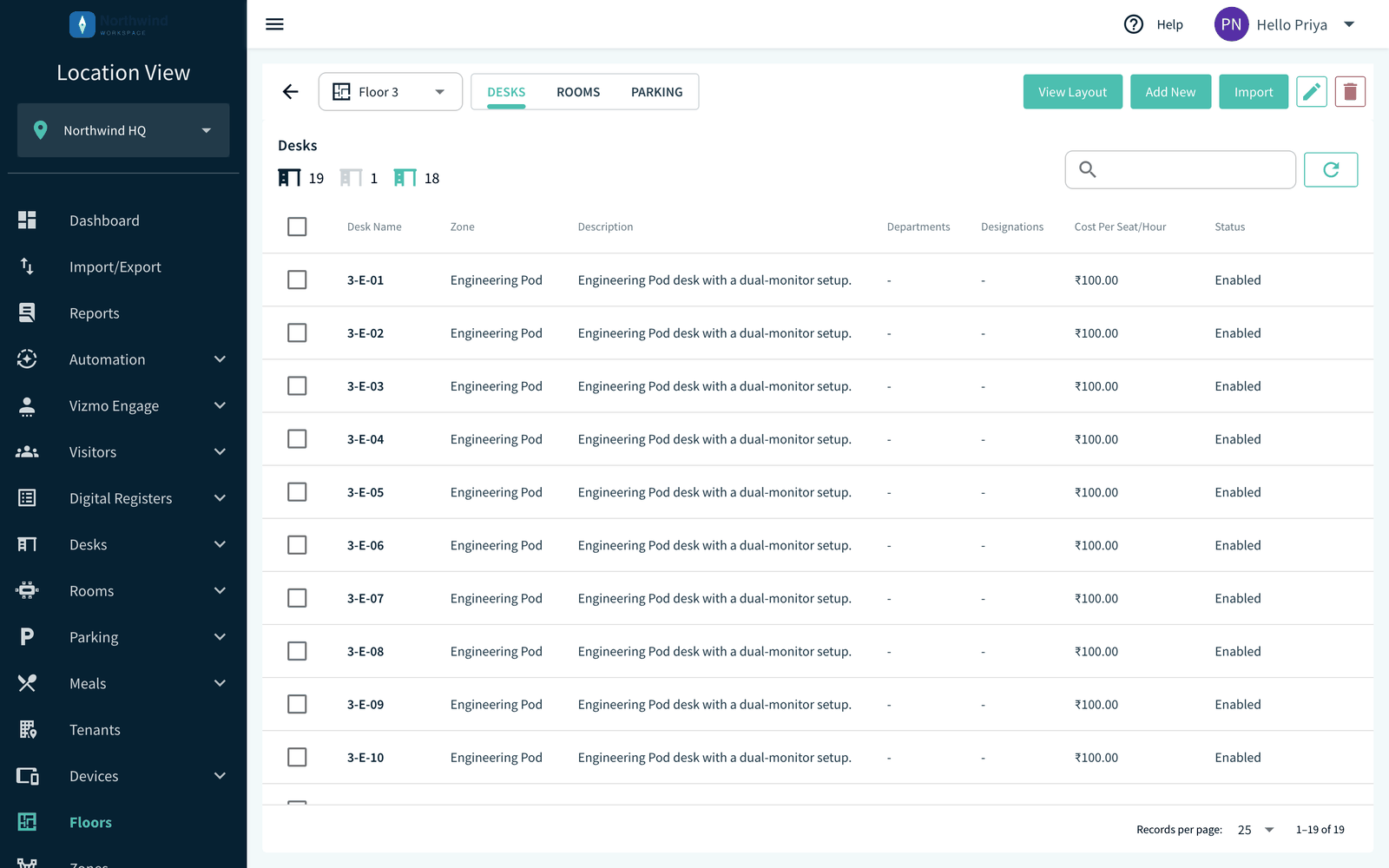Switch to the ROOMS tab
This screenshot has height=868, width=1389.
click(578, 92)
